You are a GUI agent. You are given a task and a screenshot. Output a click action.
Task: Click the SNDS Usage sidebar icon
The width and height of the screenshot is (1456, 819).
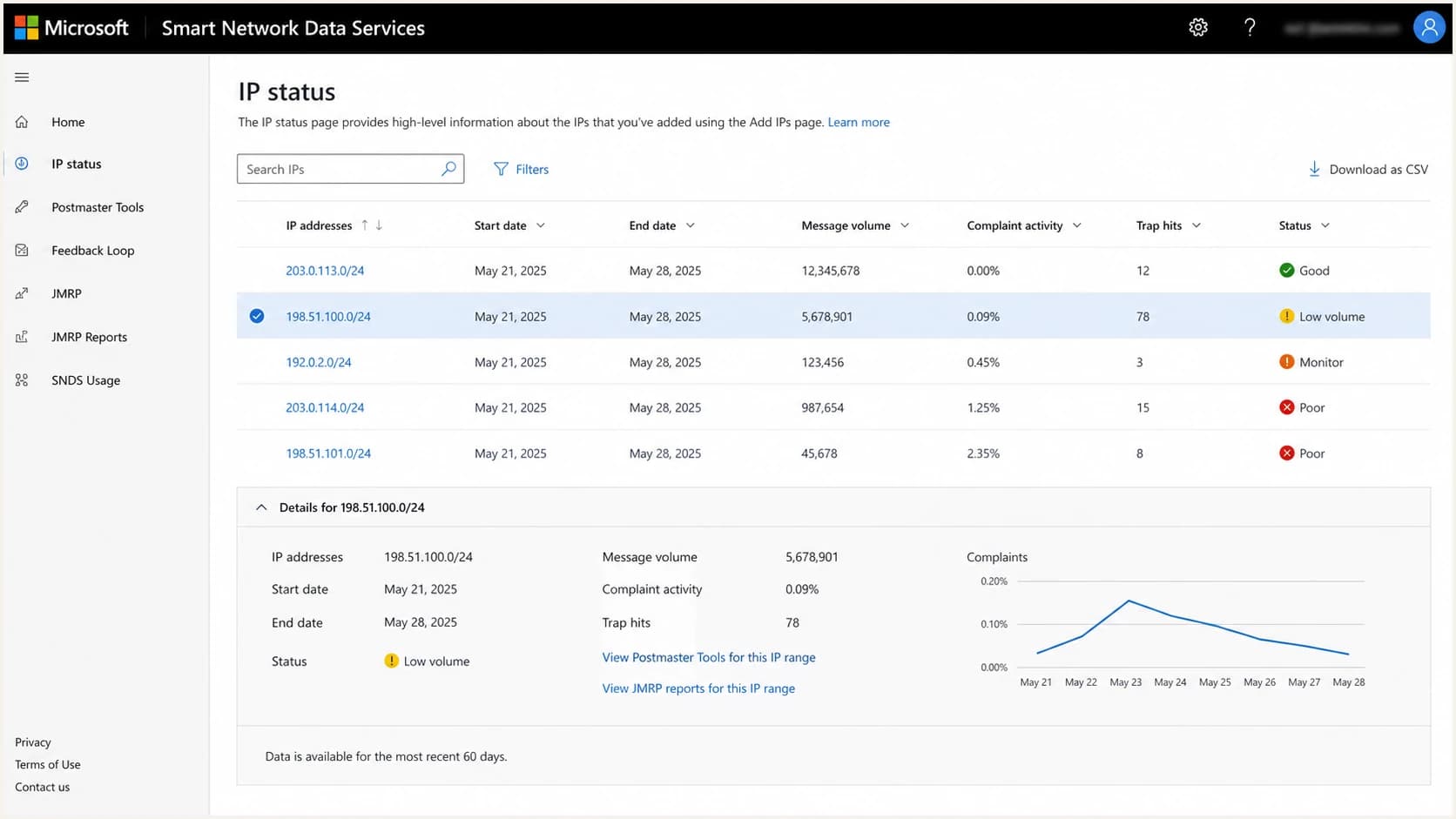[x=22, y=379]
